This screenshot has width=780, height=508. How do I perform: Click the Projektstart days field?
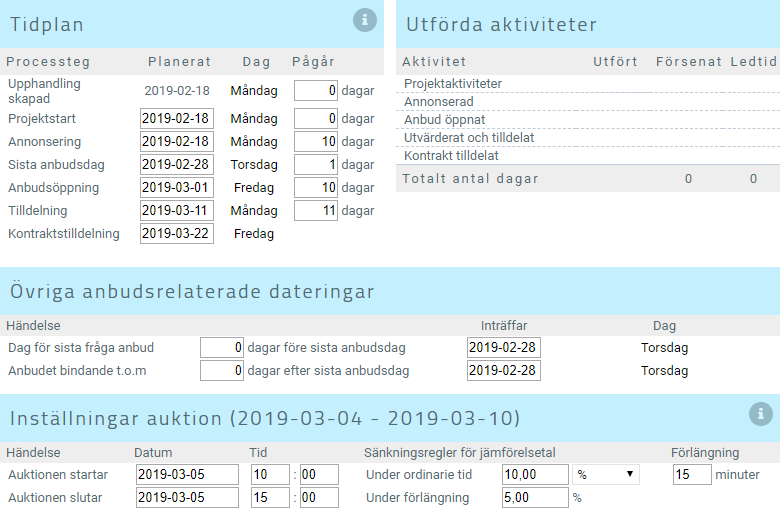click(x=316, y=118)
